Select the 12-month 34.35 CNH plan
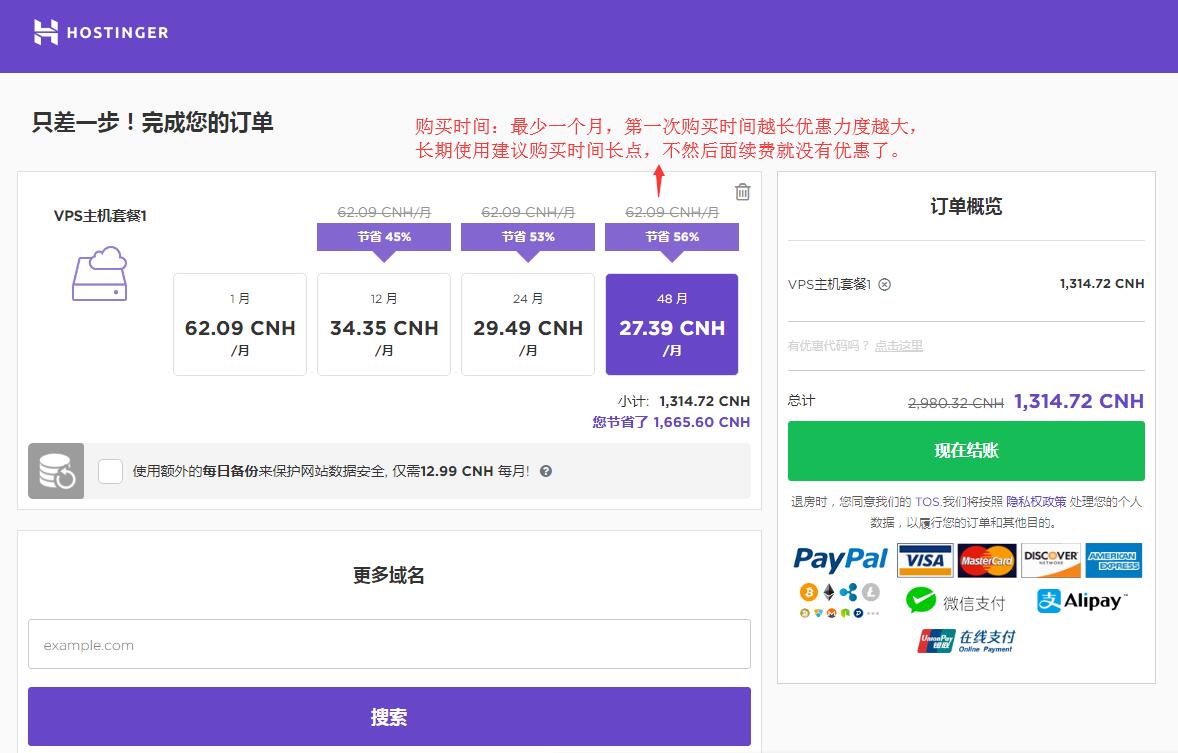 tap(384, 324)
